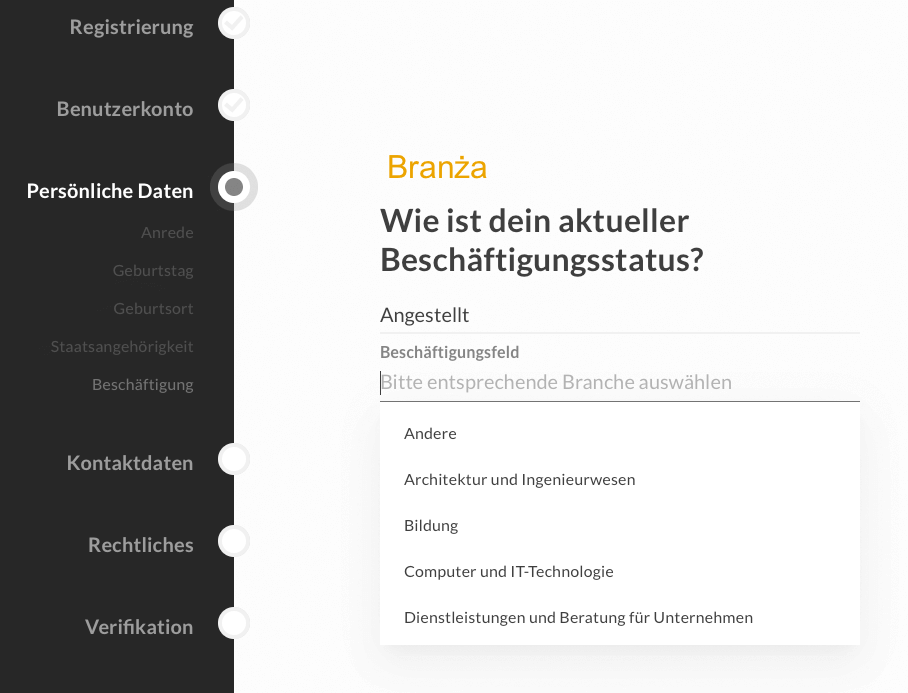Go to the Staatsangehörigkeit sub-step
908x693 pixels.
pyautogui.click(x=122, y=347)
